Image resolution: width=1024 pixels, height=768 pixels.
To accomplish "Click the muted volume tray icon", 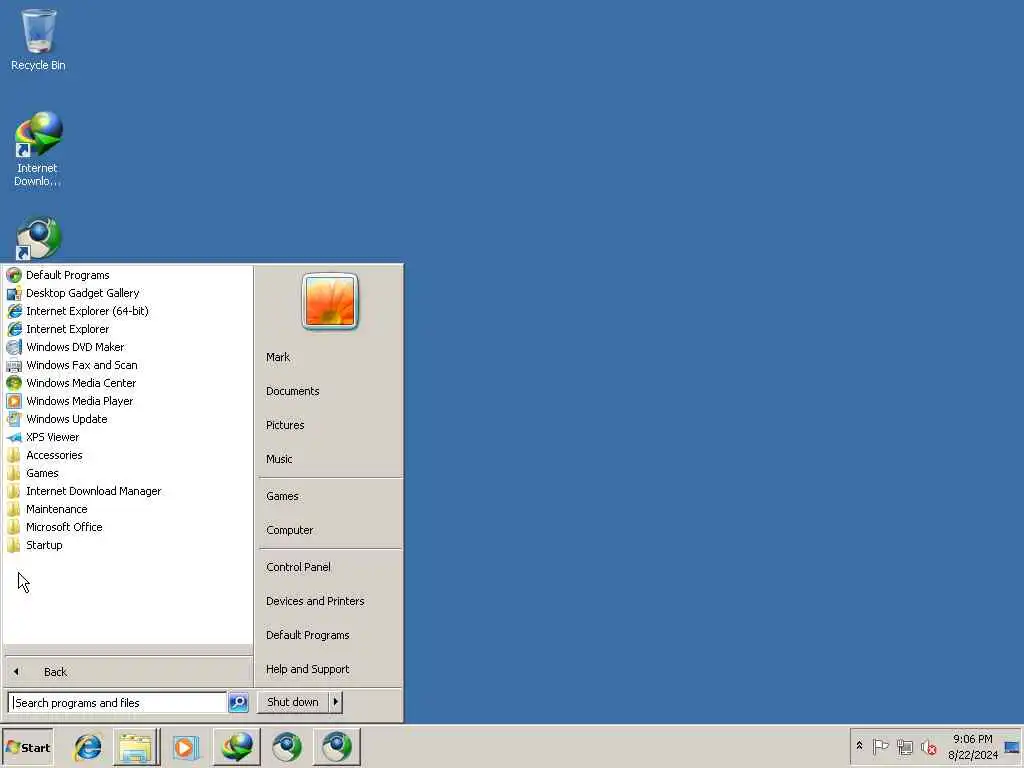I will coord(928,746).
